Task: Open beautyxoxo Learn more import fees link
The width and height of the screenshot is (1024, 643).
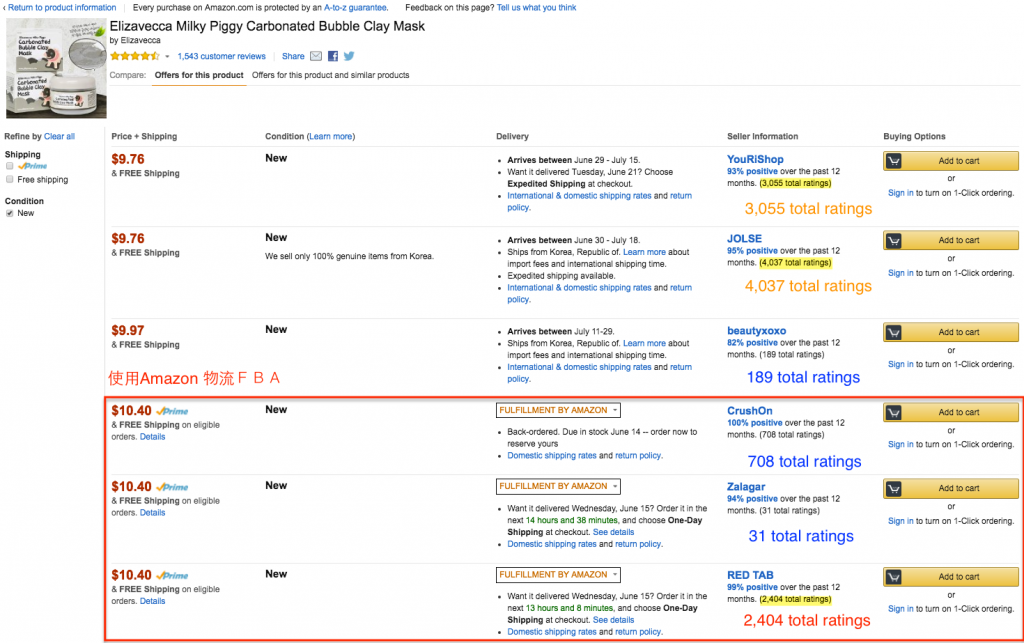Action: click(644, 343)
